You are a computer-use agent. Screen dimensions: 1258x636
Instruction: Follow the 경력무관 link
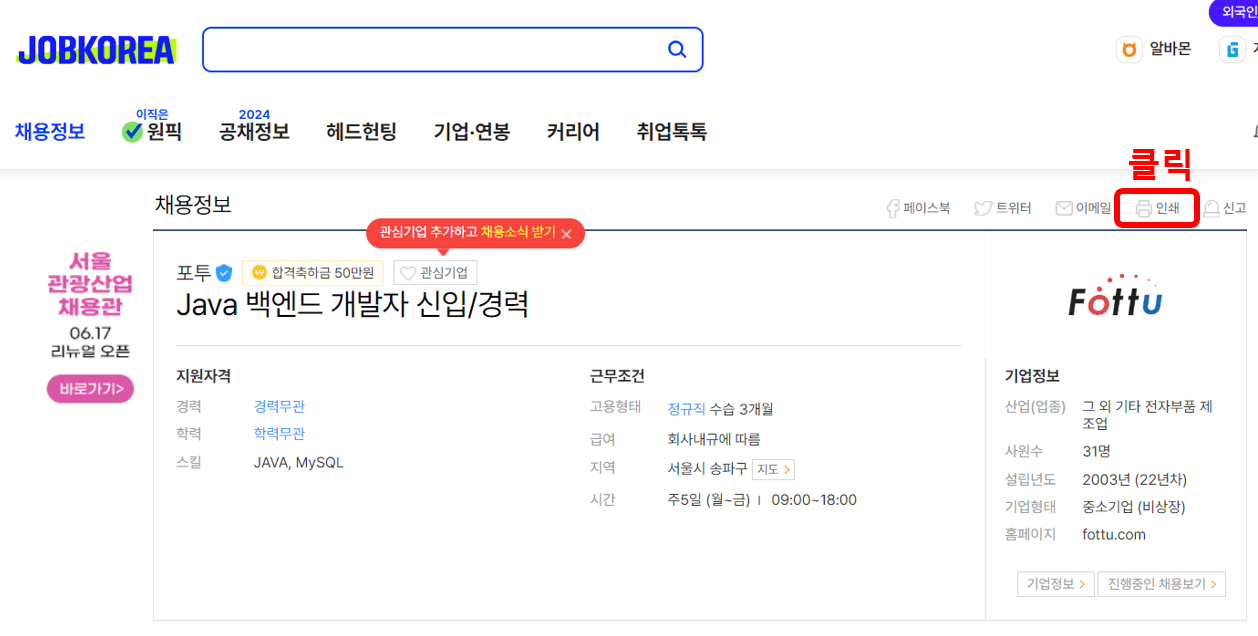point(280,405)
